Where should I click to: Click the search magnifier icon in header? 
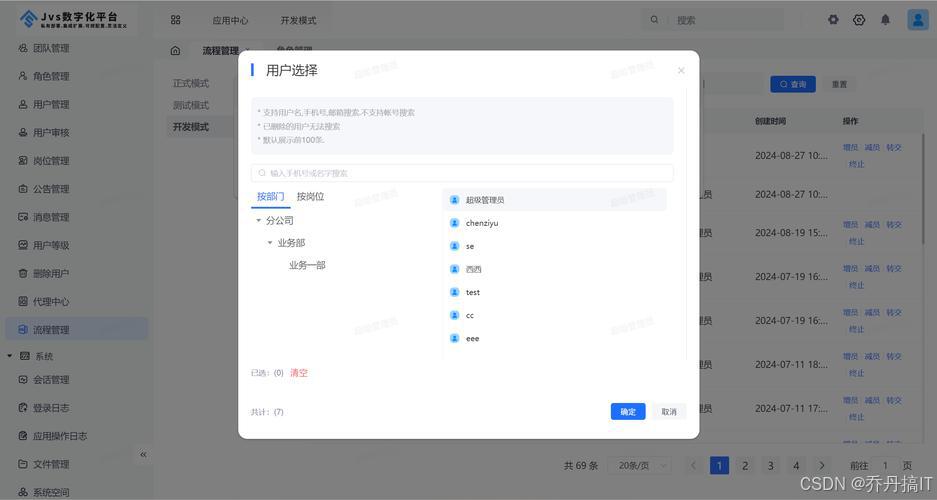pos(654,20)
